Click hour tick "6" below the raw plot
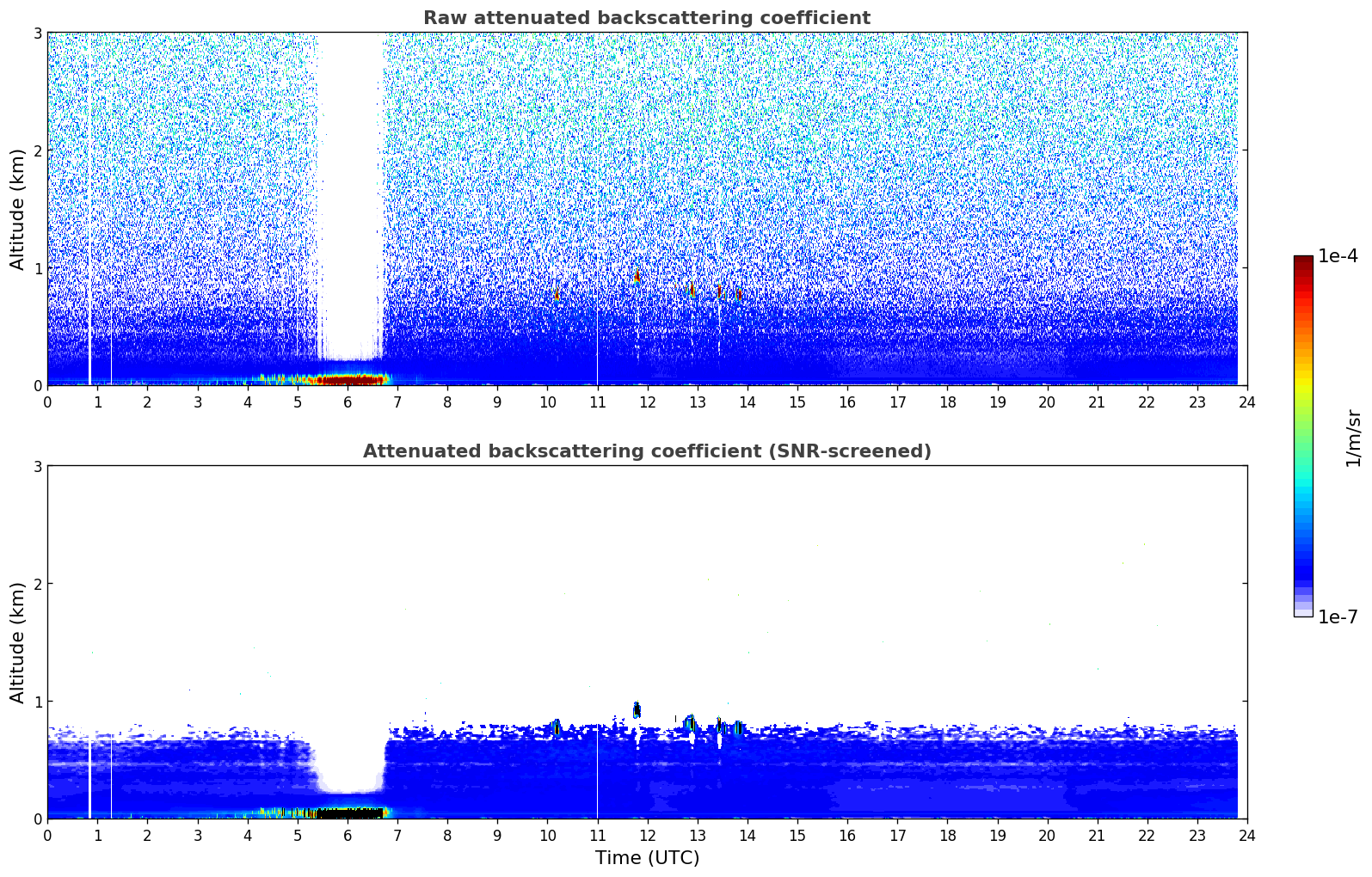 point(348,402)
